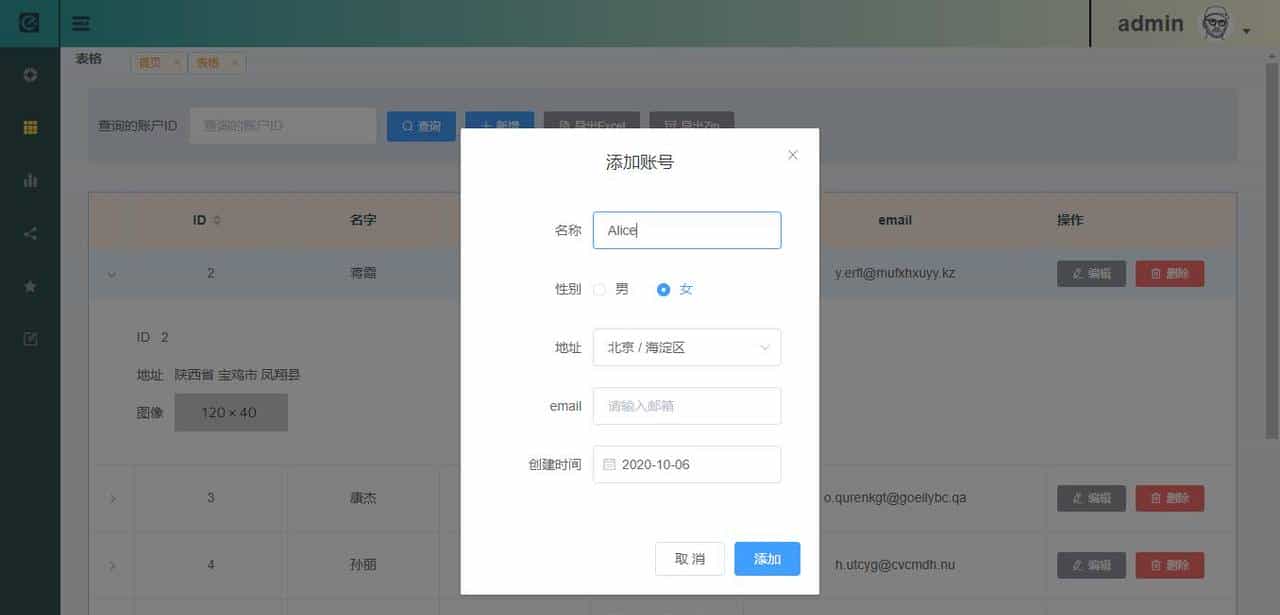The height and width of the screenshot is (615, 1280).
Task: Click the calendar icon in 创建时间 field
Action: coord(608,463)
